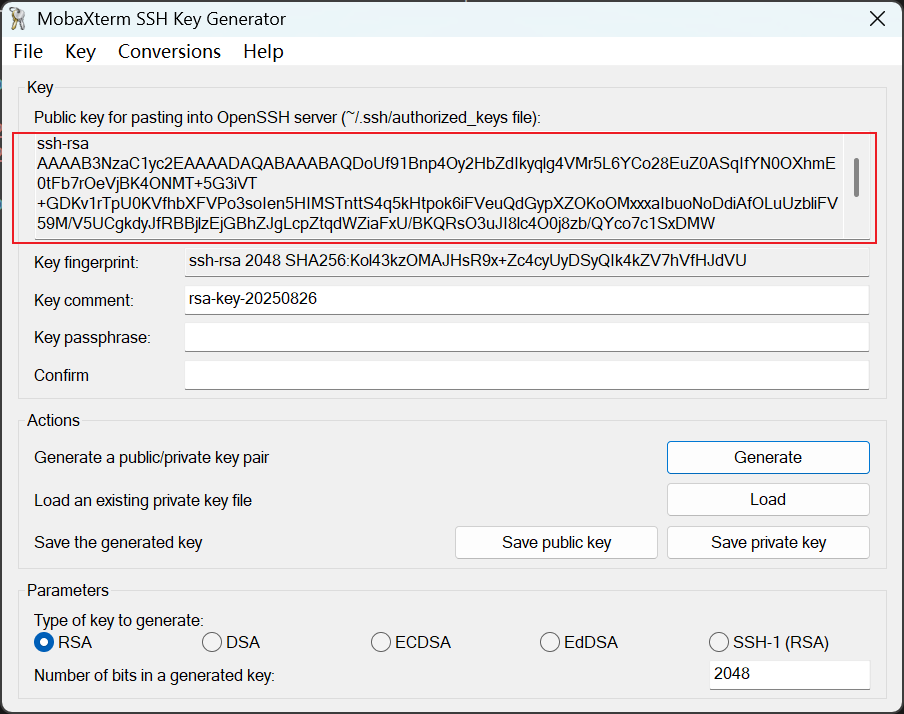
Task: Click the Key fingerprint field
Action: coord(526,261)
